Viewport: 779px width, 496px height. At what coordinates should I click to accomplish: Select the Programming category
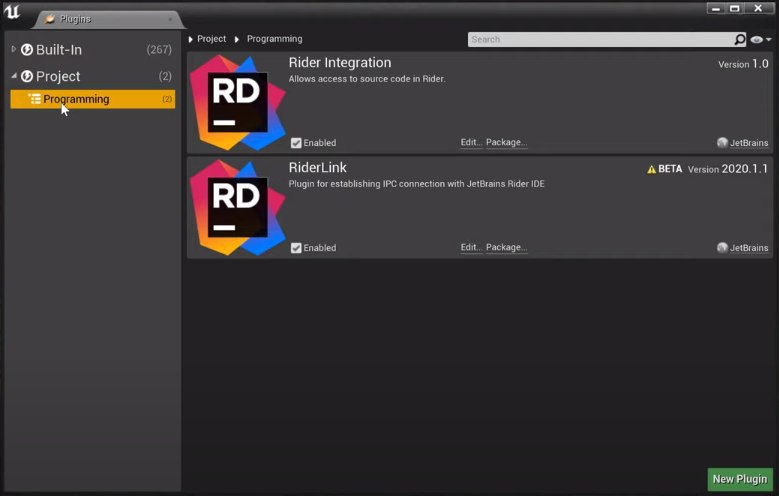(92, 99)
